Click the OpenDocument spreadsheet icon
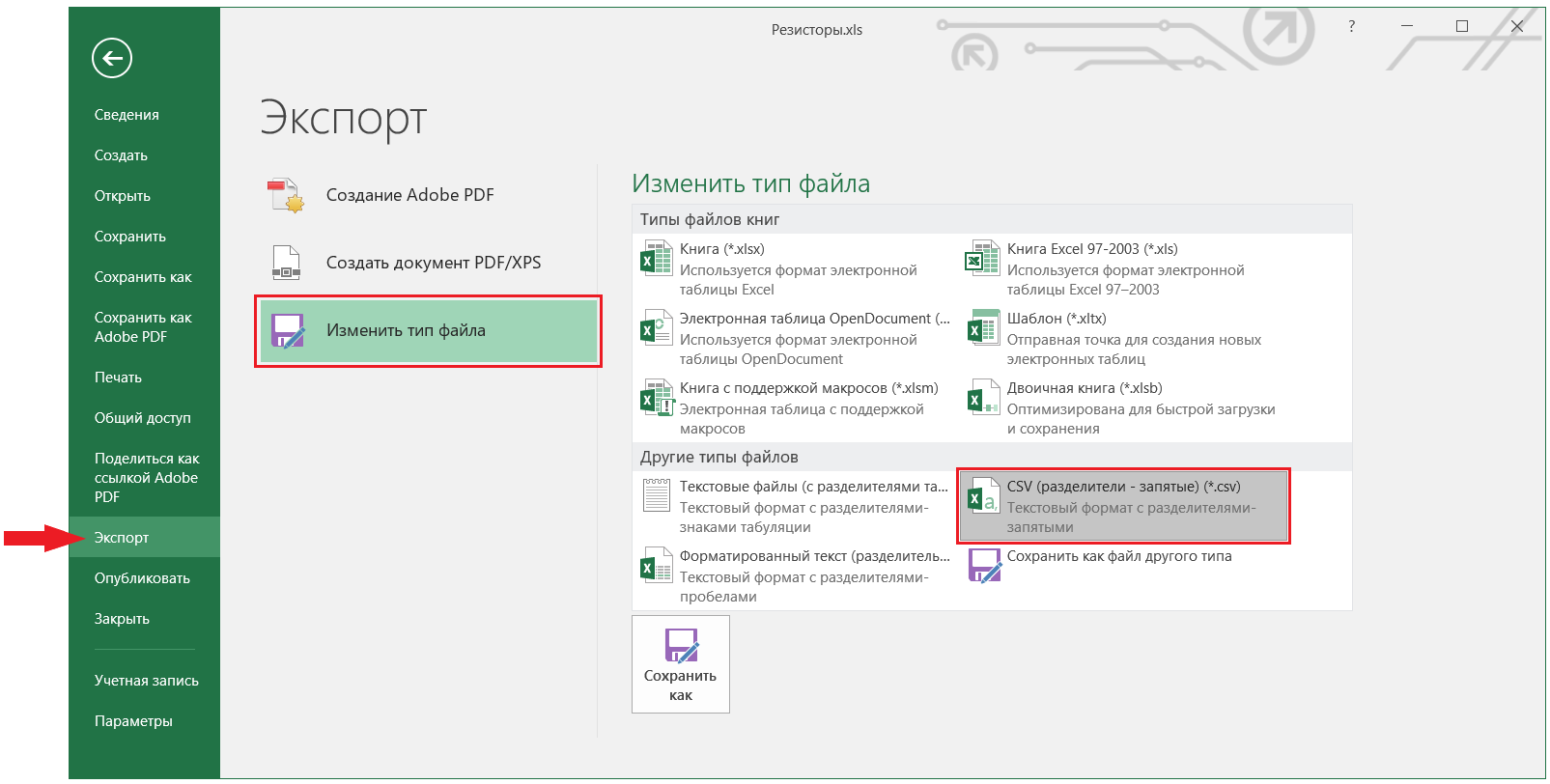This screenshot has width=1550, height=784. click(x=657, y=328)
